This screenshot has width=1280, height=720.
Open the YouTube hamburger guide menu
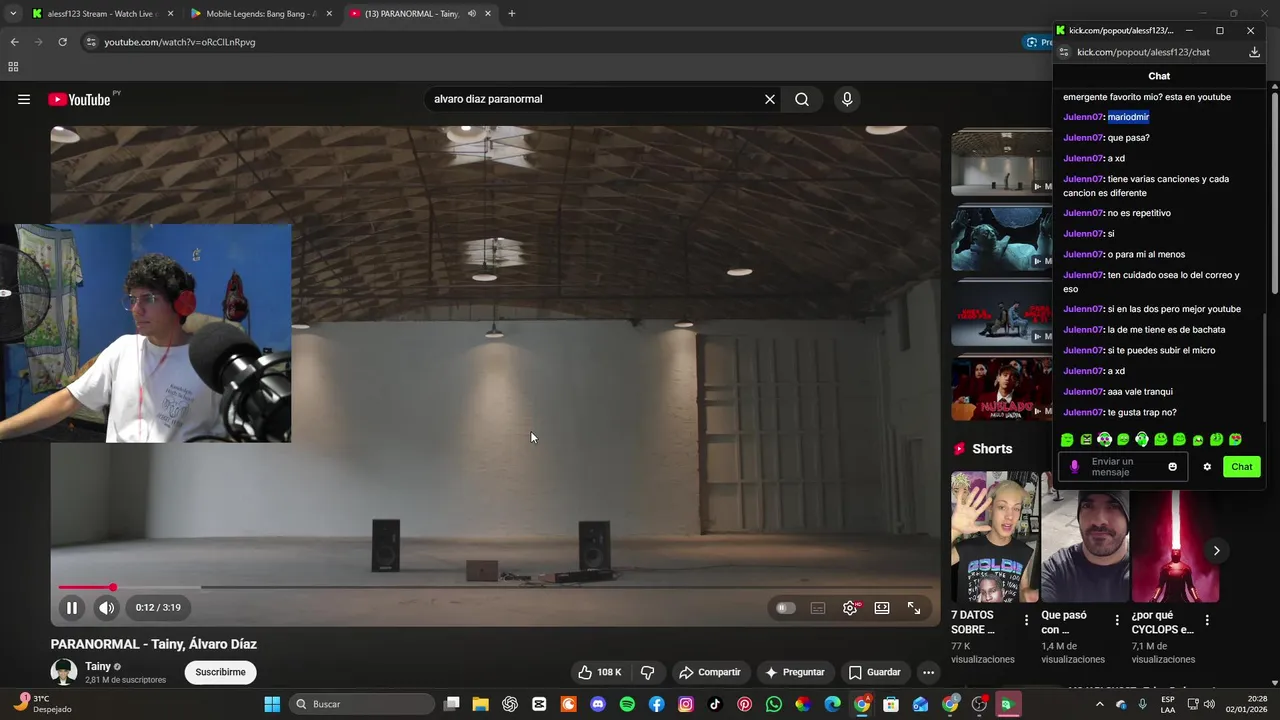coord(24,99)
